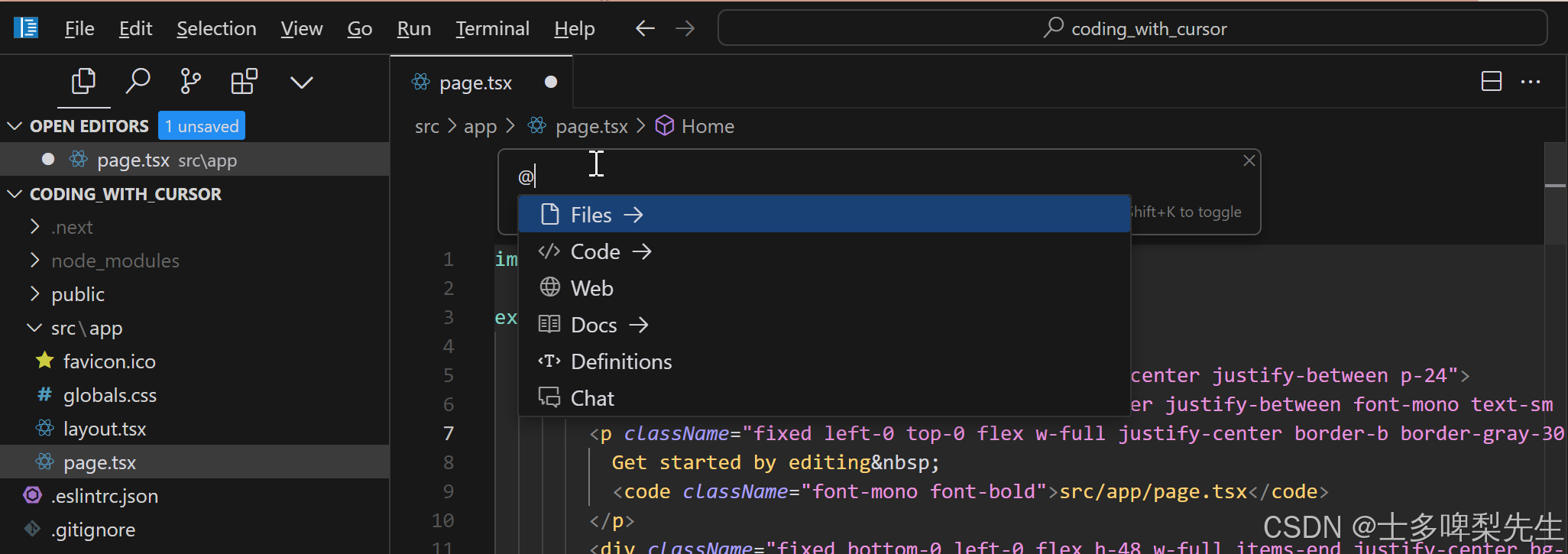
Task: Click the Definitions T icon
Action: (x=549, y=361)
